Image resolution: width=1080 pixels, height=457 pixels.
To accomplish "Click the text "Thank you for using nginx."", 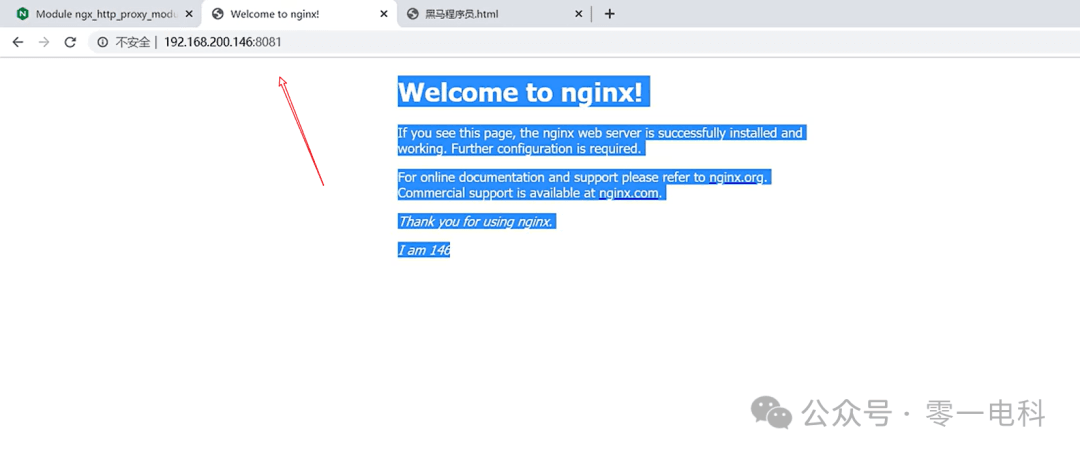I will point(477,221).
